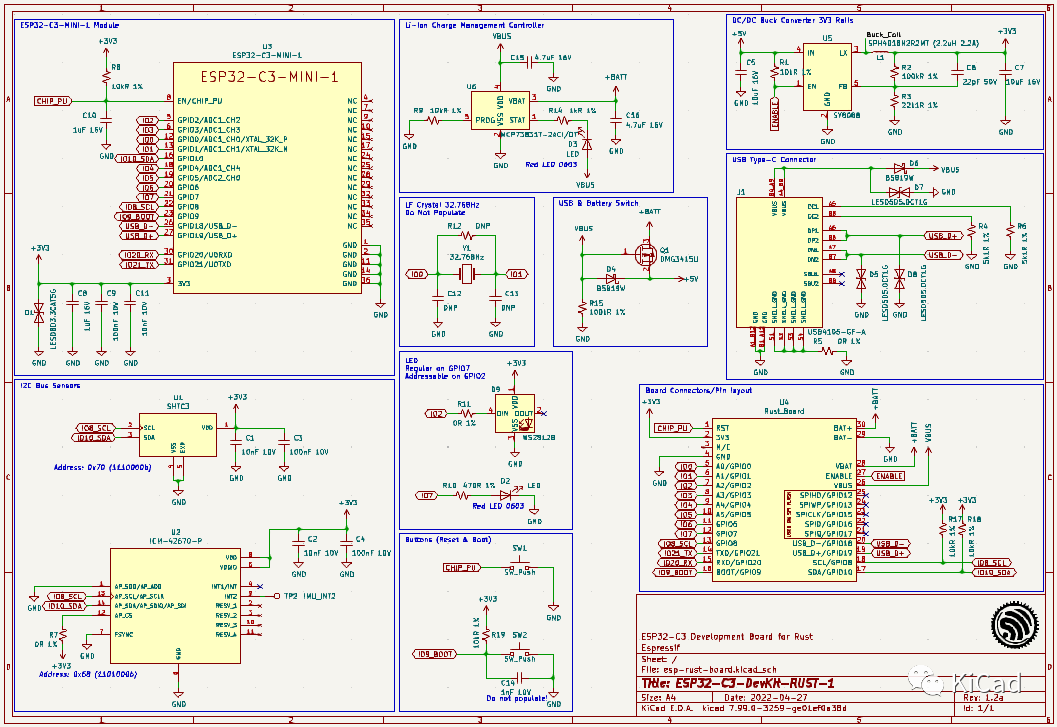Click the 'Rev: 1.2a' field
This screenshot has width=1057, height=727.
pyautogui.click(x=984, y=698)
